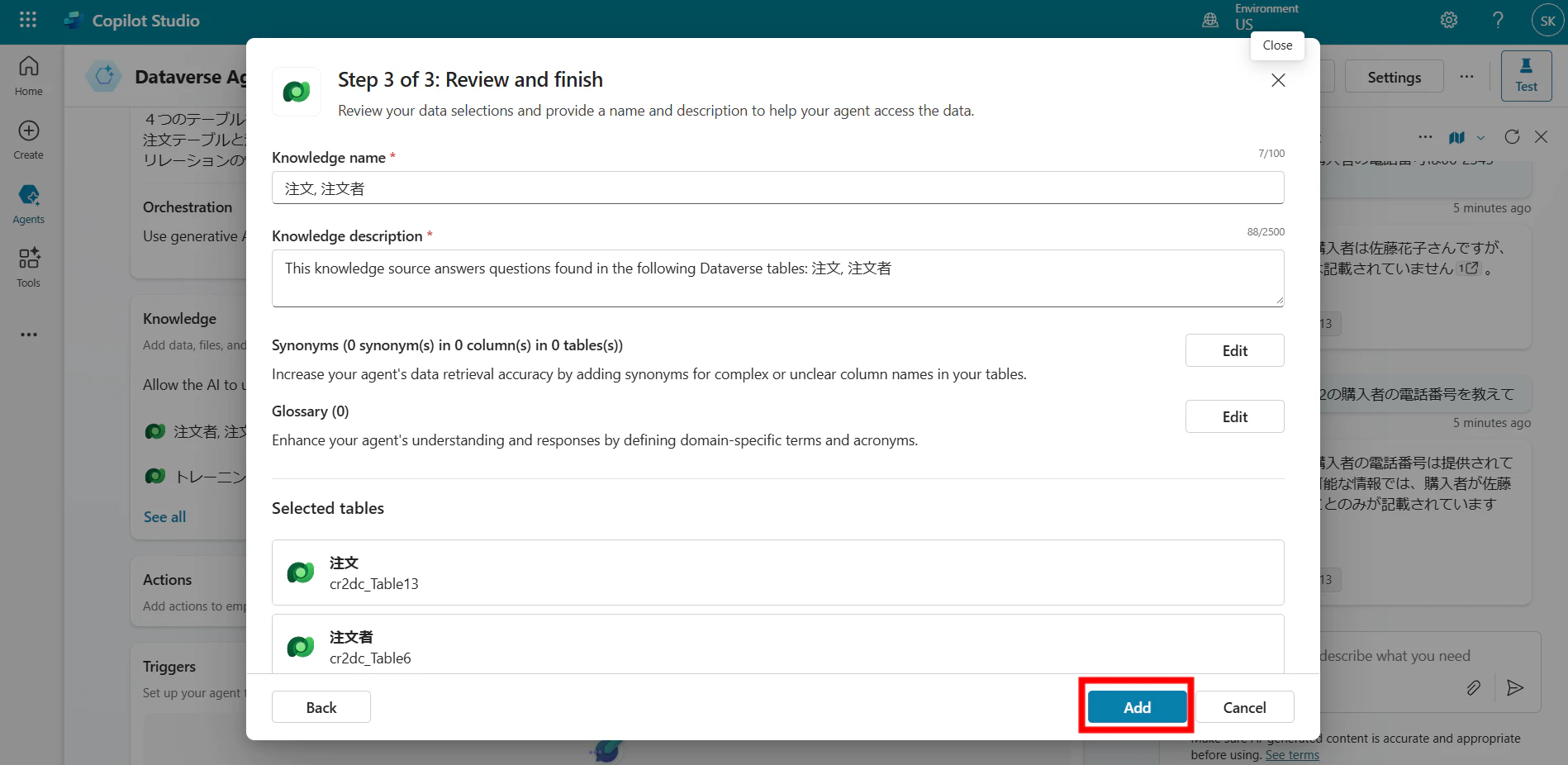
Task: Open the SK account avatar
Action: tap(1547, 21)
